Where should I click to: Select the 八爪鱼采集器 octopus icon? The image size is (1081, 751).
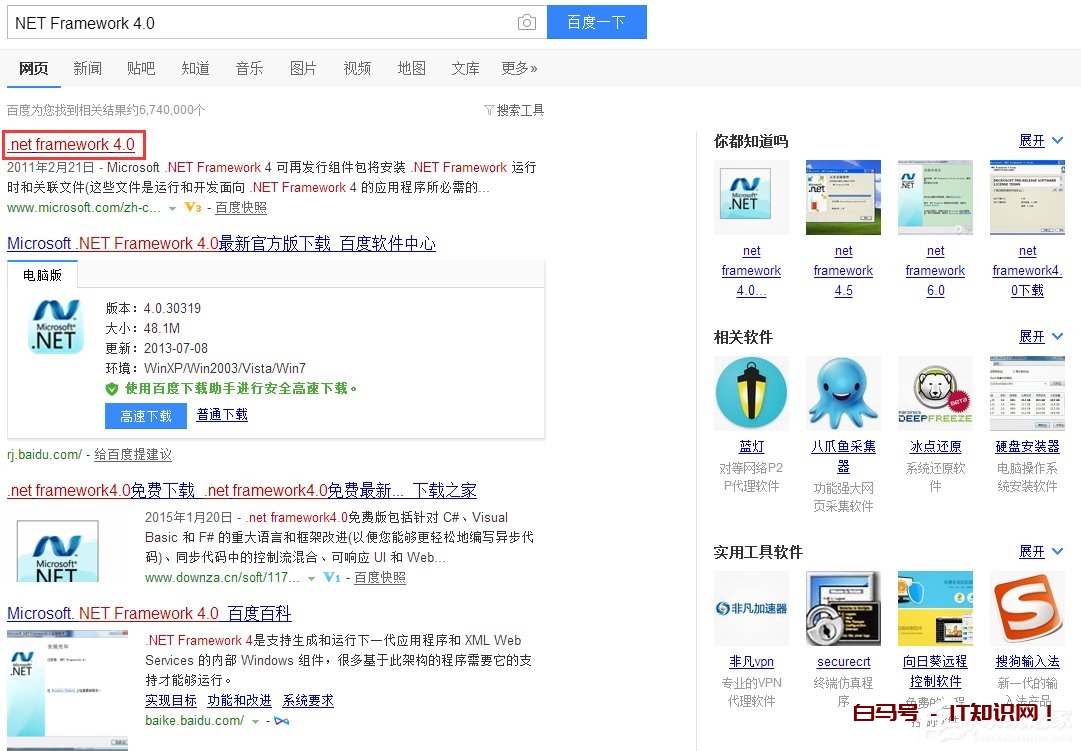pyautogui.click(x=843, y=392)
